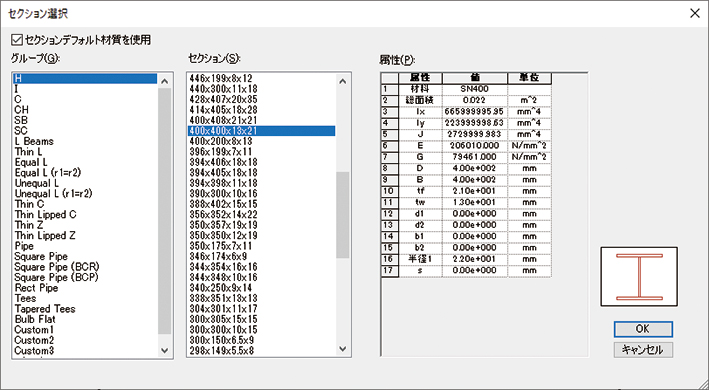
Task: Click up arrow of section list scrollbar
Action: tap(342, 81)
